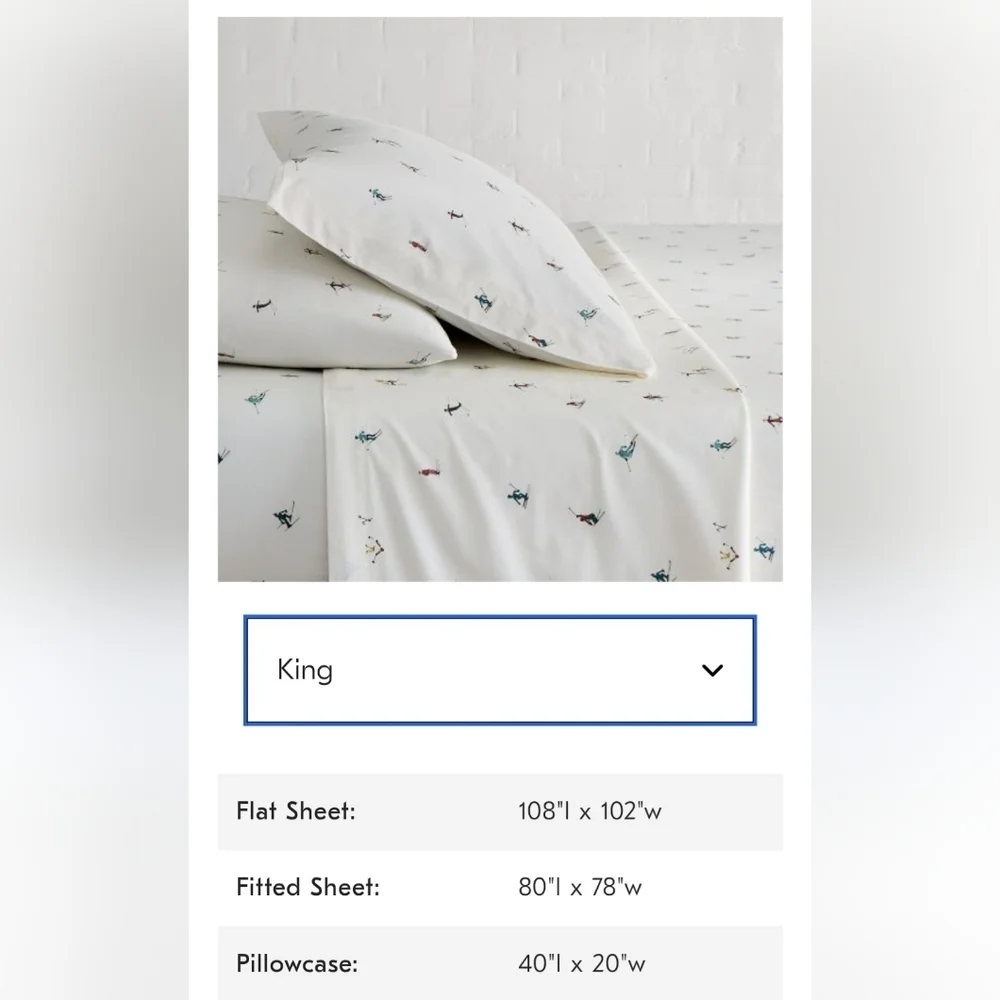Select the 'Flat Sheet:' label

click(x=296, y=811)
